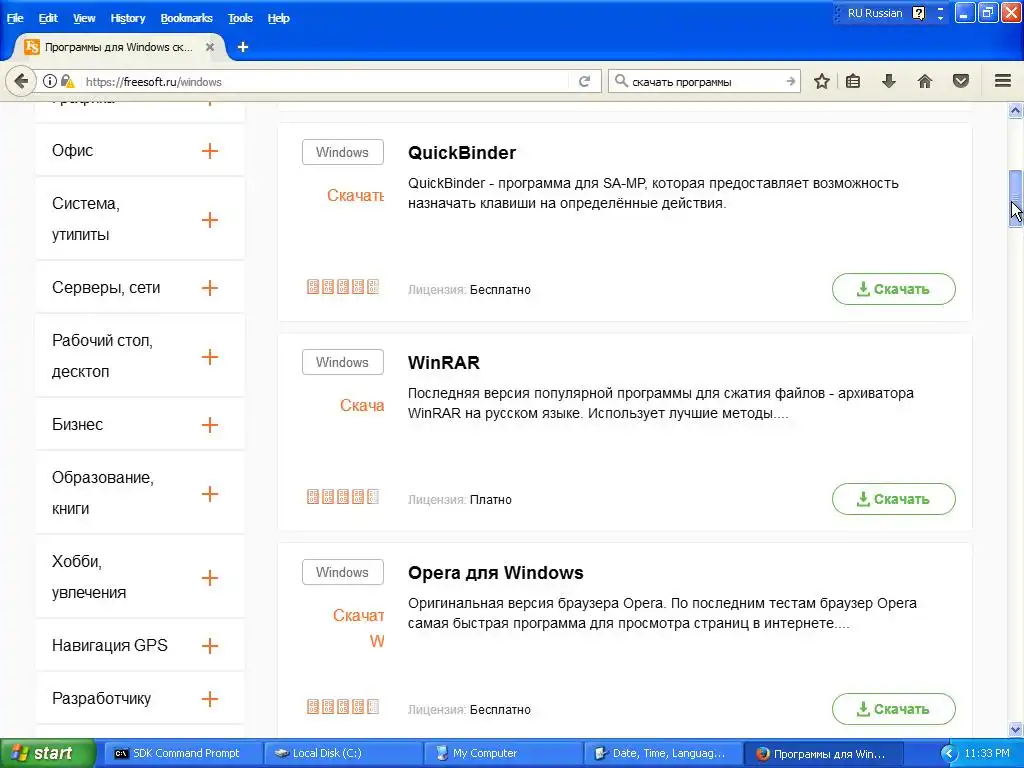Go to the Firefox home page icon

pos(925,81)
